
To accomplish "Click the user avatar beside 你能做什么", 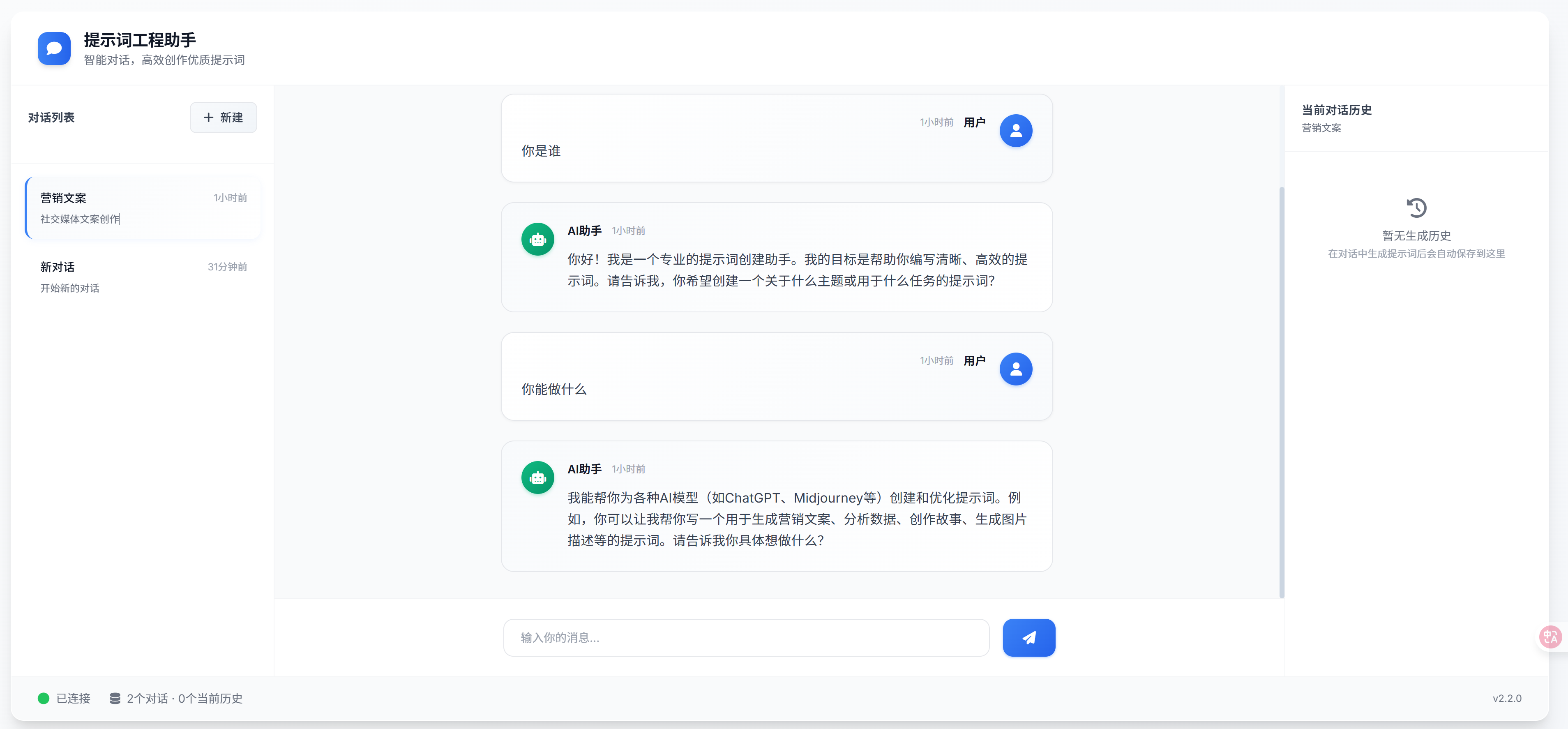I will tap(1015, 369).
